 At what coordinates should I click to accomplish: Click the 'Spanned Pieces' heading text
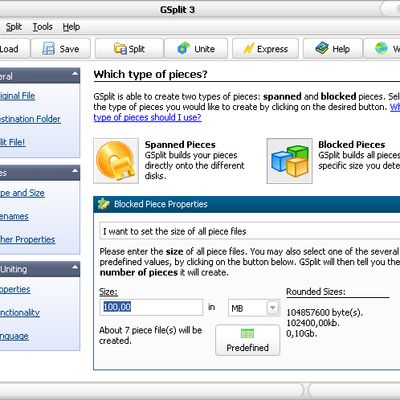click(180, 145)
